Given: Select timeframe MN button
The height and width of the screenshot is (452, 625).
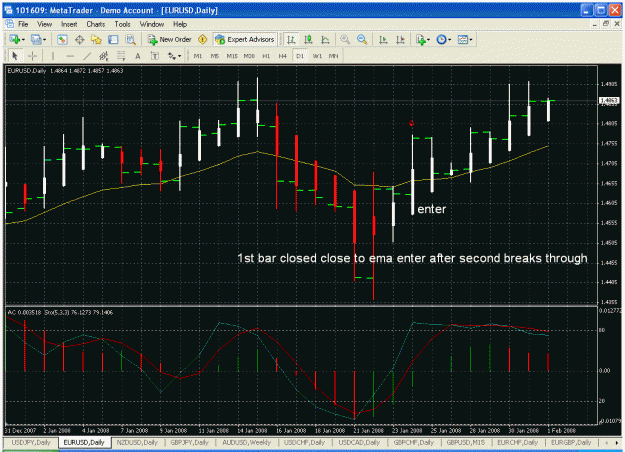Looking at the screenshot, I should click(x=333, y=56).
